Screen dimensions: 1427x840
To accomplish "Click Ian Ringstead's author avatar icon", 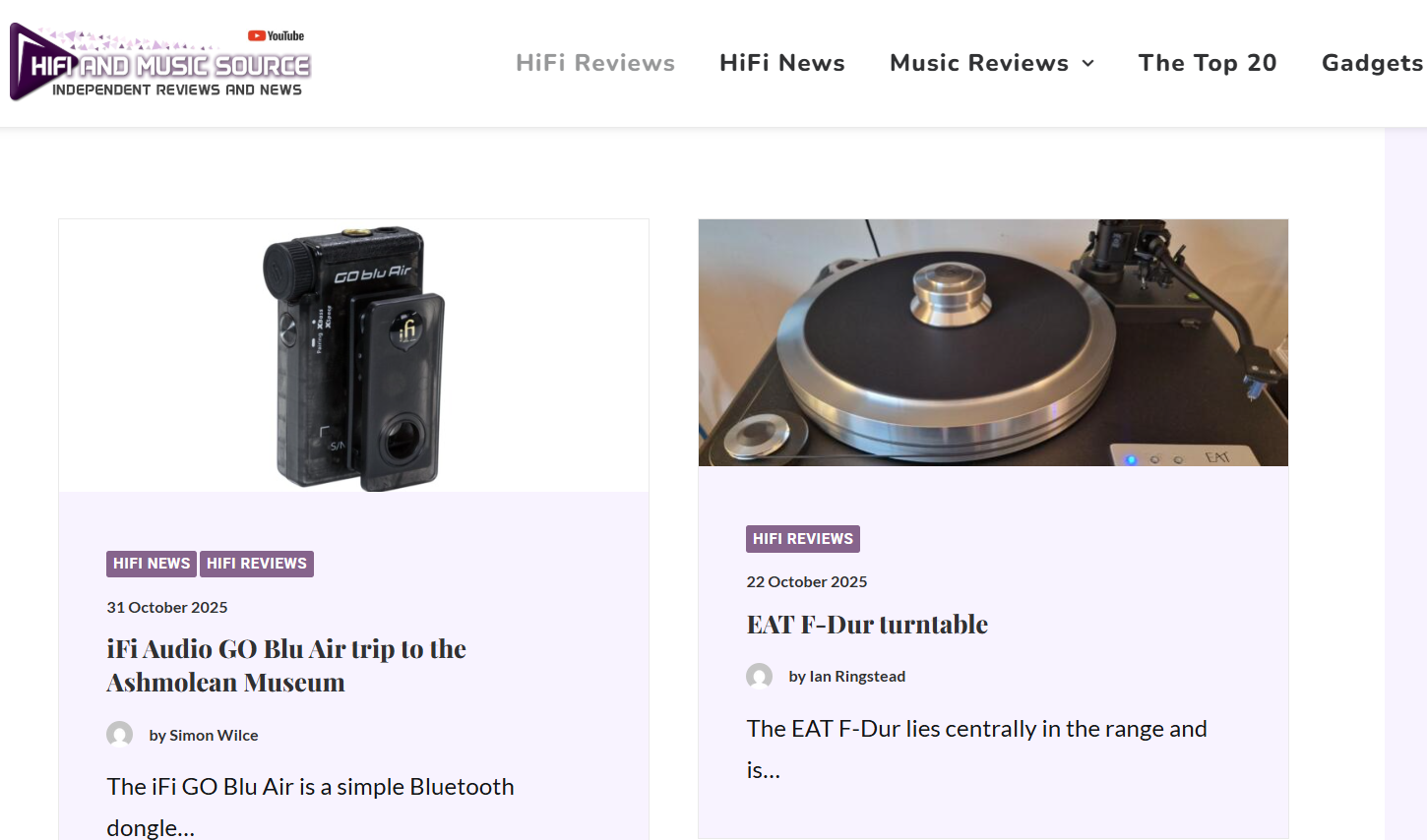I will pos(760,676).
